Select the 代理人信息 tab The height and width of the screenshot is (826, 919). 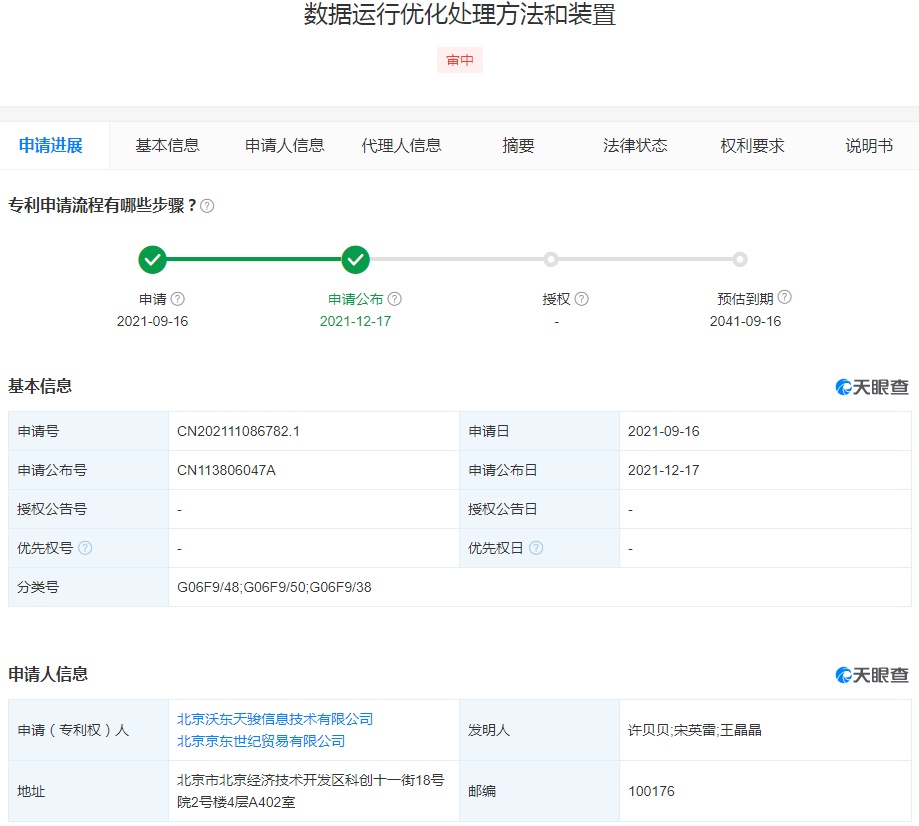tap(401, 145)
